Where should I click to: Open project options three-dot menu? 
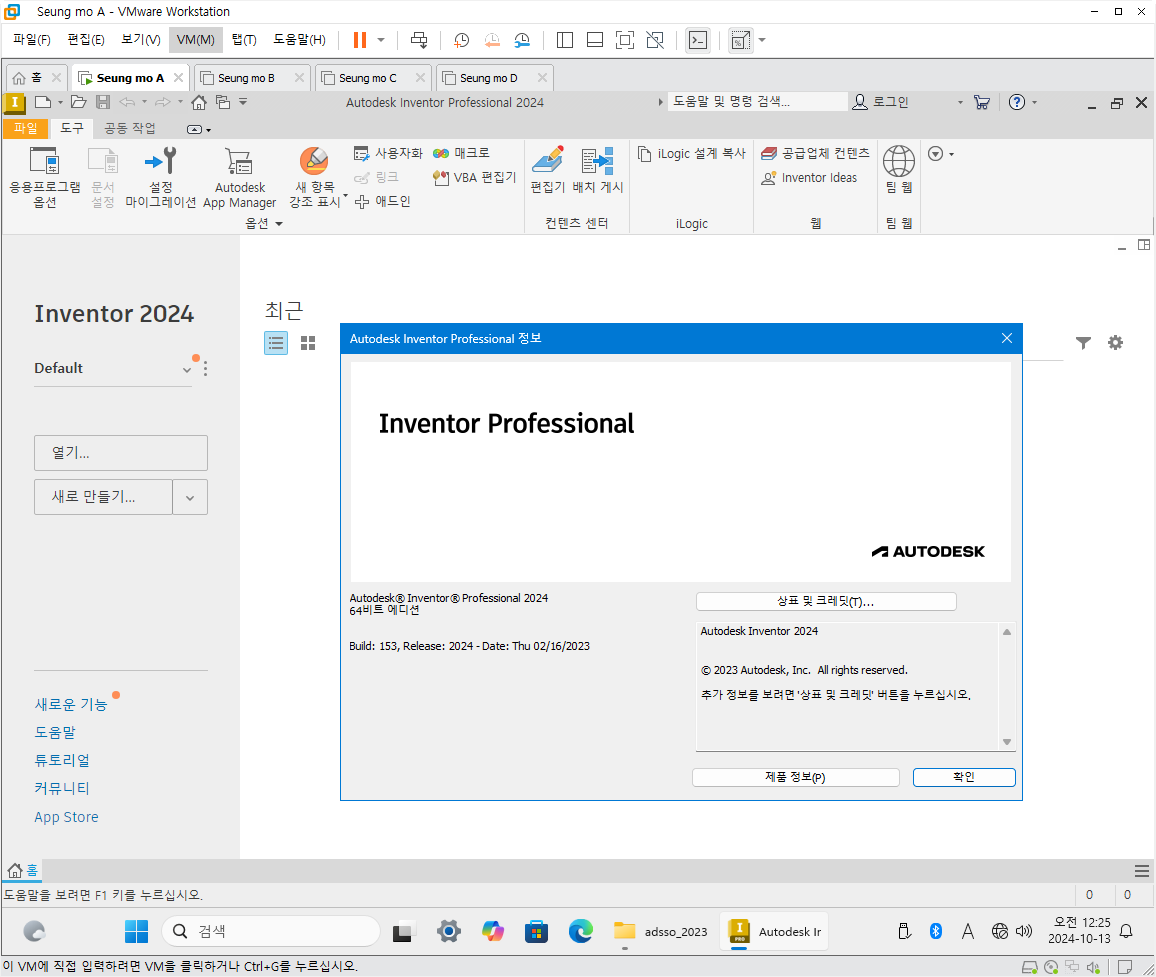pos(205,369)
